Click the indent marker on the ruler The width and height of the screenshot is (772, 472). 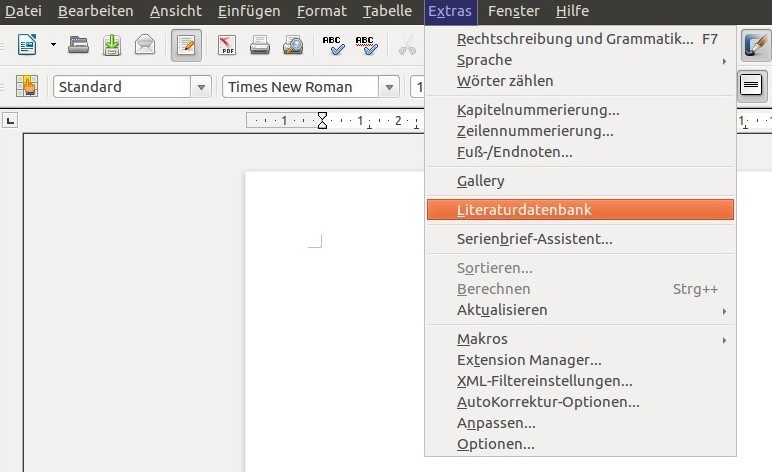click(322, 121)
